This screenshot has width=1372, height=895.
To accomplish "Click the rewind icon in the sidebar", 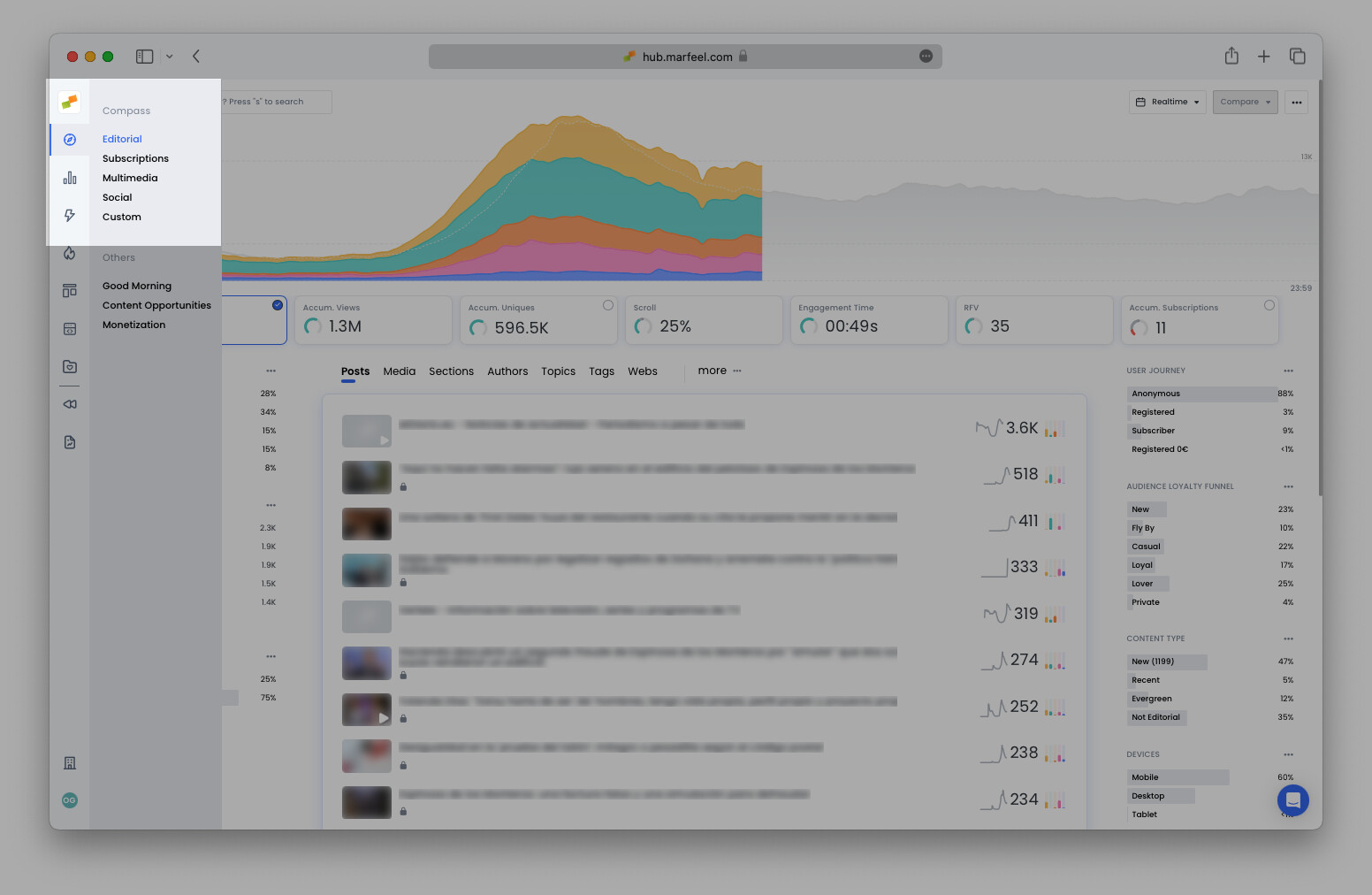I will point(69,403).
